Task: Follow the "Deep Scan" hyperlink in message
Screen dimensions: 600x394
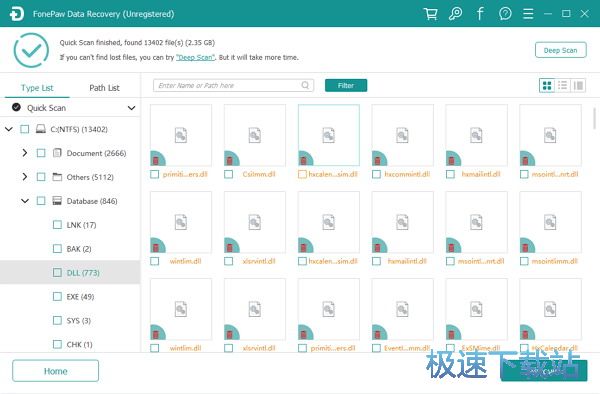Action: pos(195,57)
